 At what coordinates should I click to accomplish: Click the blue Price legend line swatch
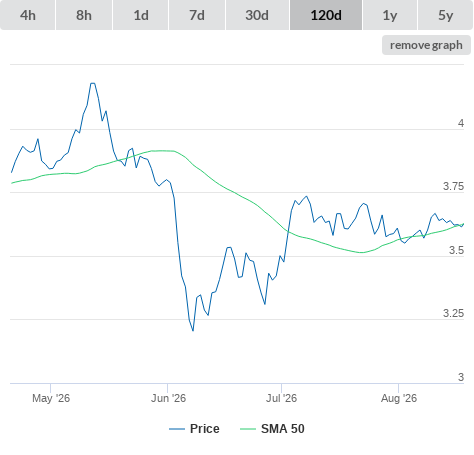coord(177,429)
